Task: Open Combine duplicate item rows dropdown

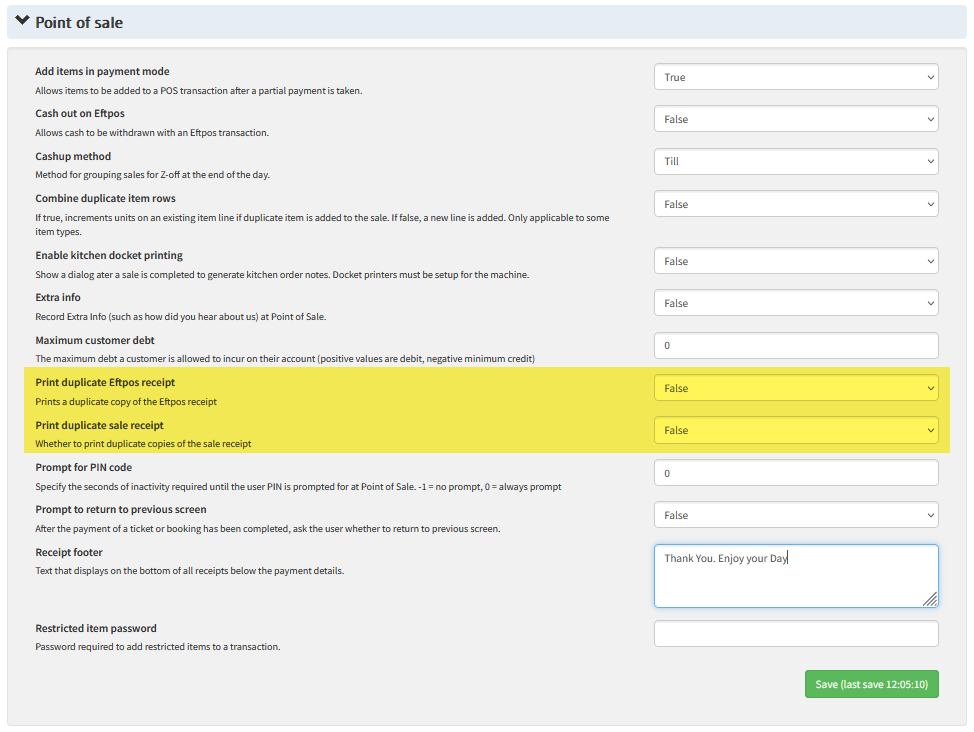Action: tap(796, 204)
